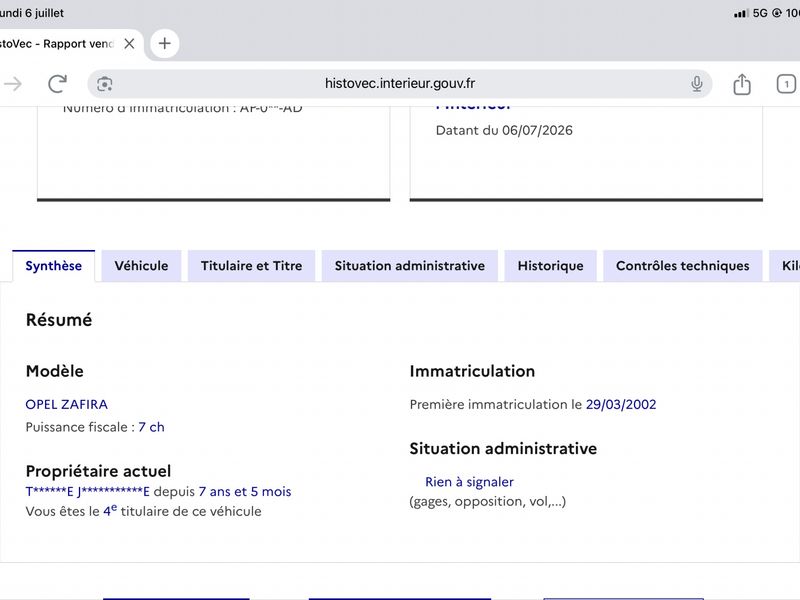This screenshot has width=800, height=600.
Task: Activate the microphone voice search icon
Action: 696,84
